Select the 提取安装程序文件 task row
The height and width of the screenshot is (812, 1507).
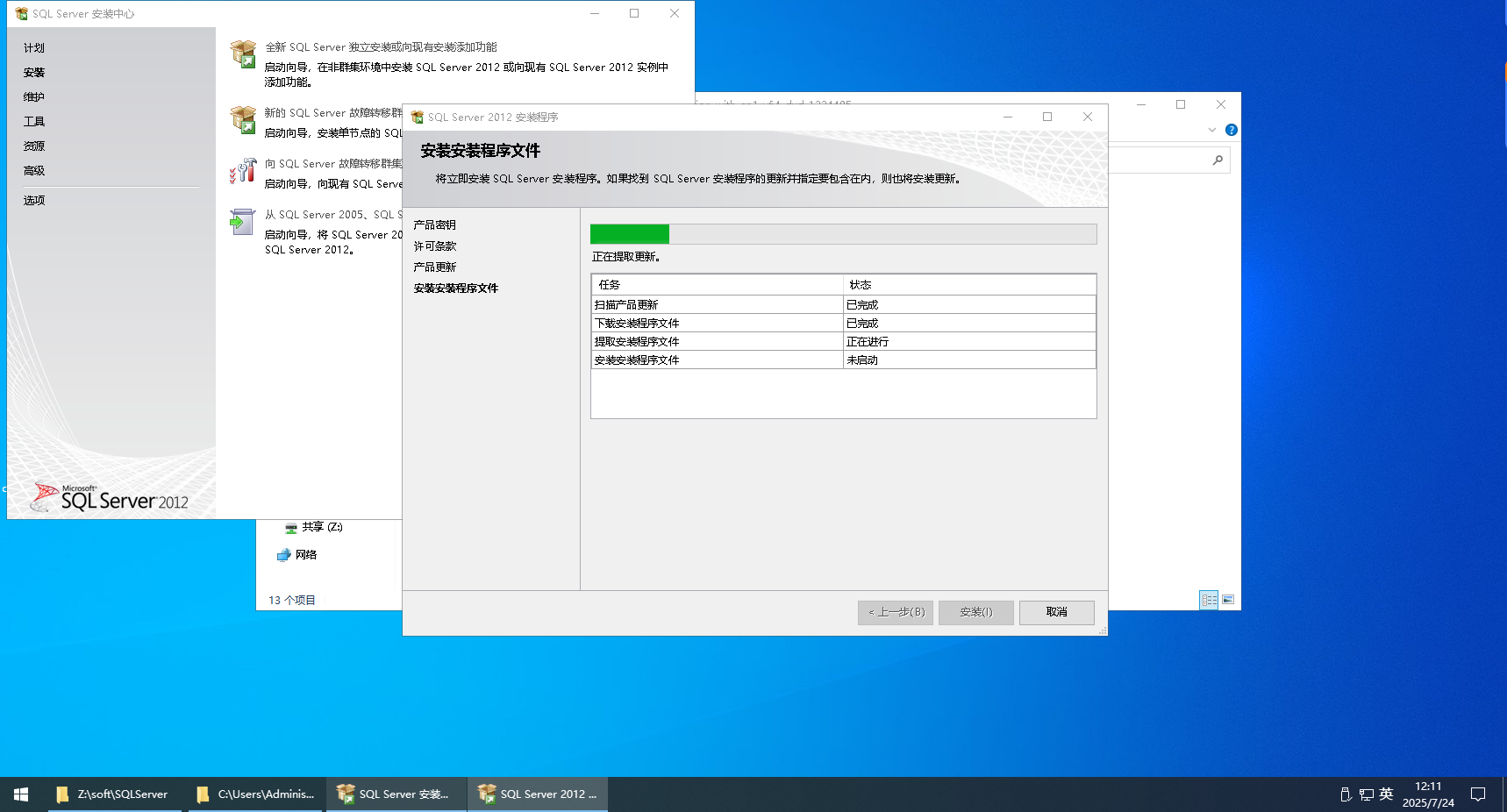click(844, 342)
